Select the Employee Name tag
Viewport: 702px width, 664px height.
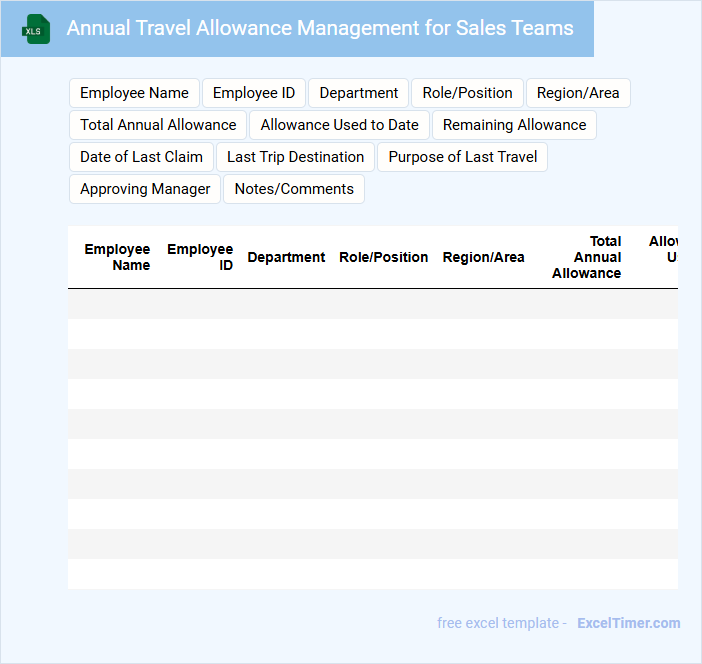134,93
